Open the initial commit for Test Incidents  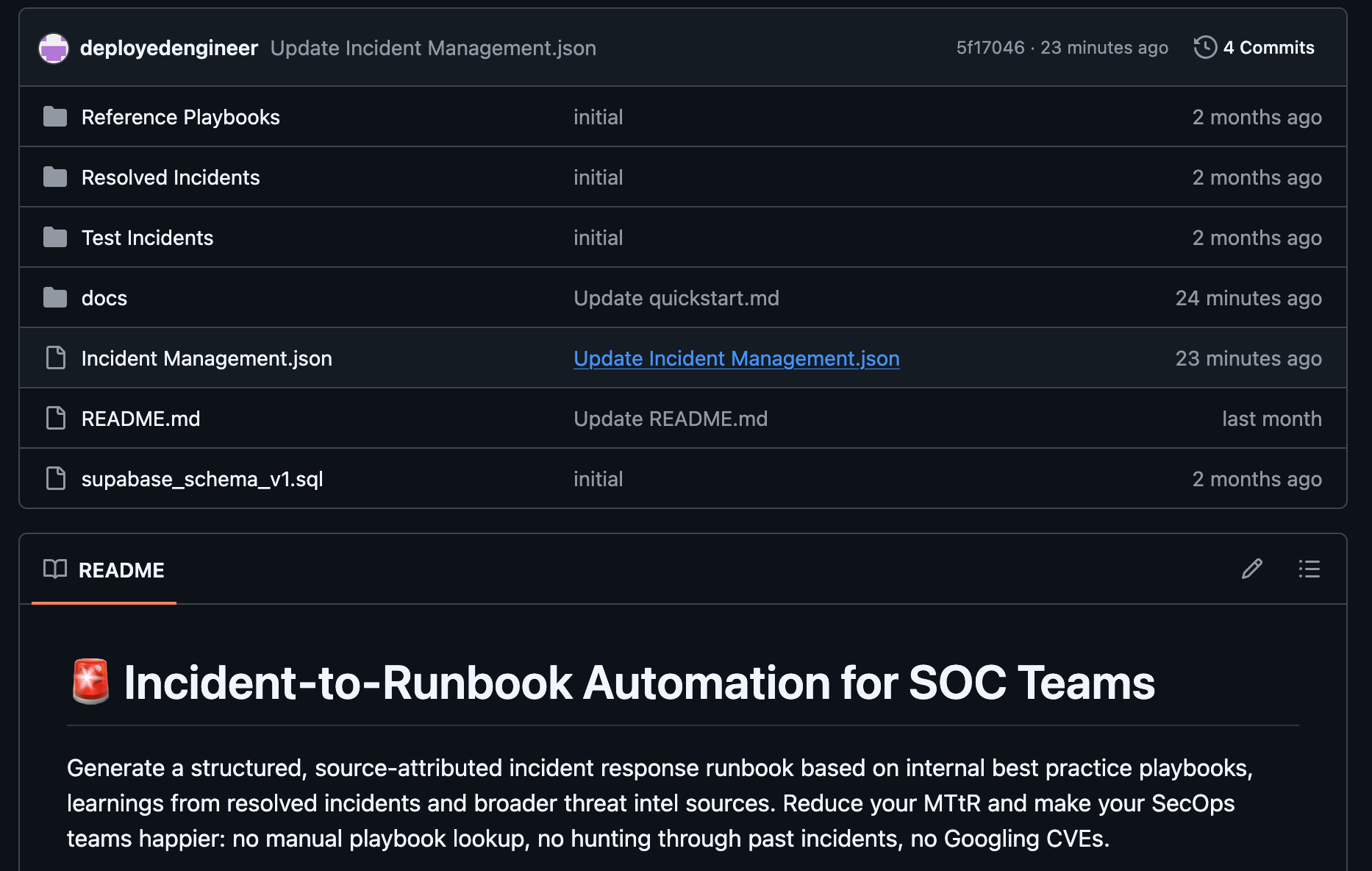(x=599, y=238)
